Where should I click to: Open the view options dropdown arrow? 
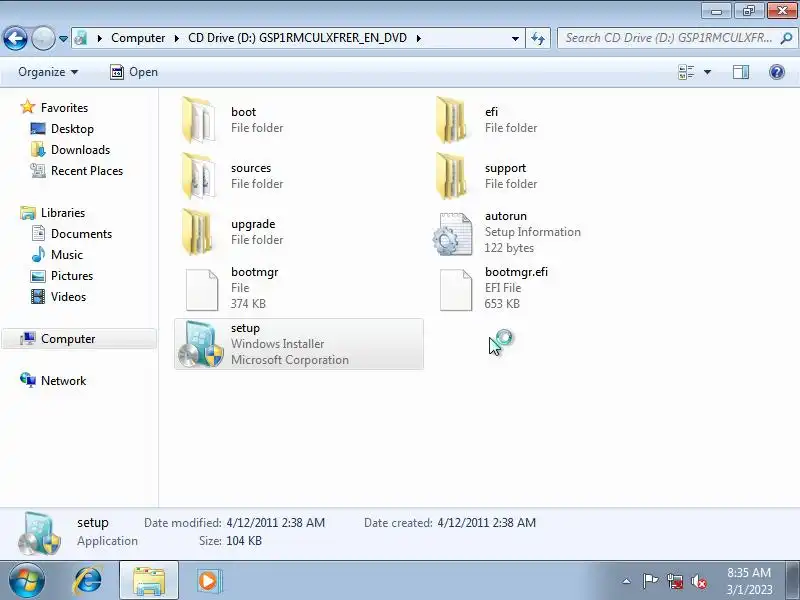coord(708,72)
